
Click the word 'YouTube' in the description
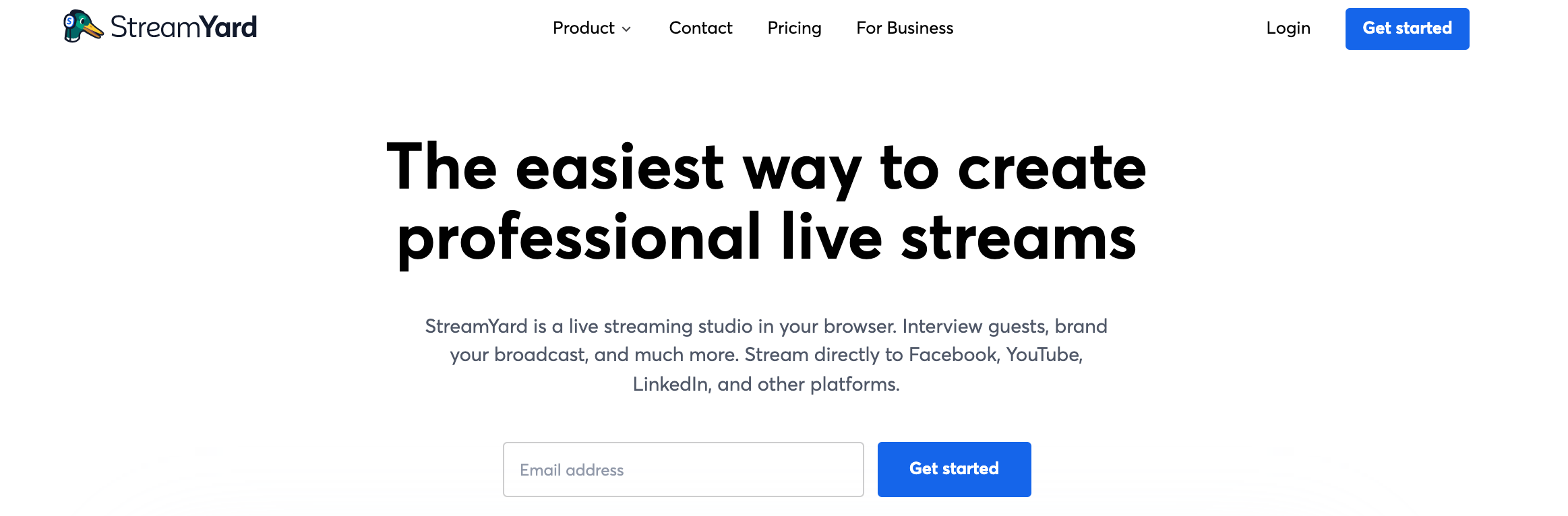point(1044,355)
